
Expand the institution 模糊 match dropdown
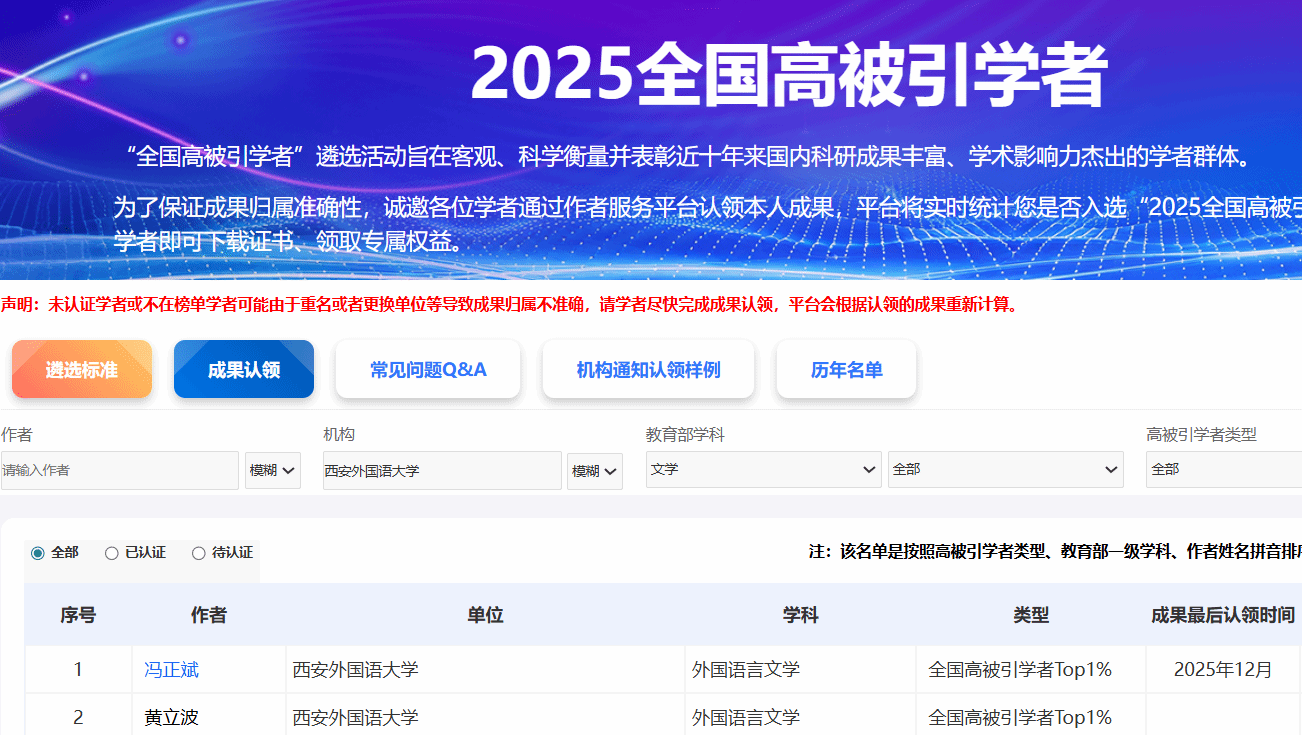click(595, 470)
